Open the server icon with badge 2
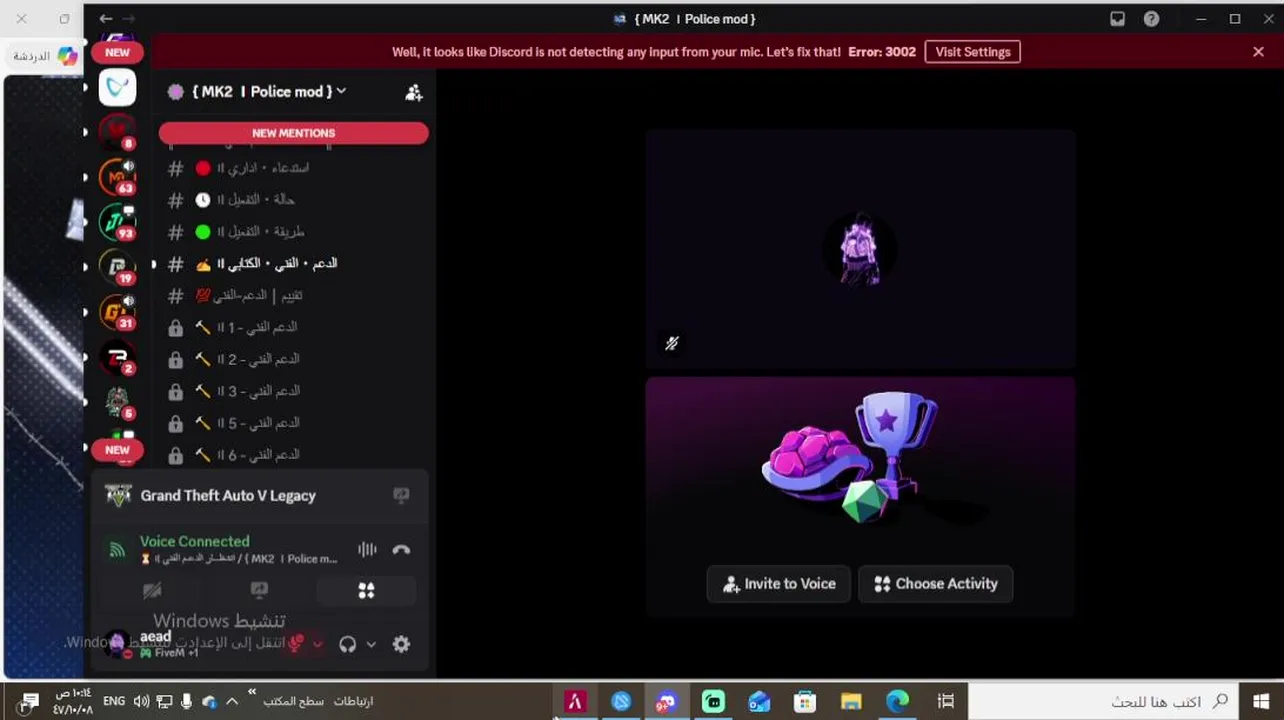The height and width of the screenshot is (720, 1284). (x=117, y=356)
